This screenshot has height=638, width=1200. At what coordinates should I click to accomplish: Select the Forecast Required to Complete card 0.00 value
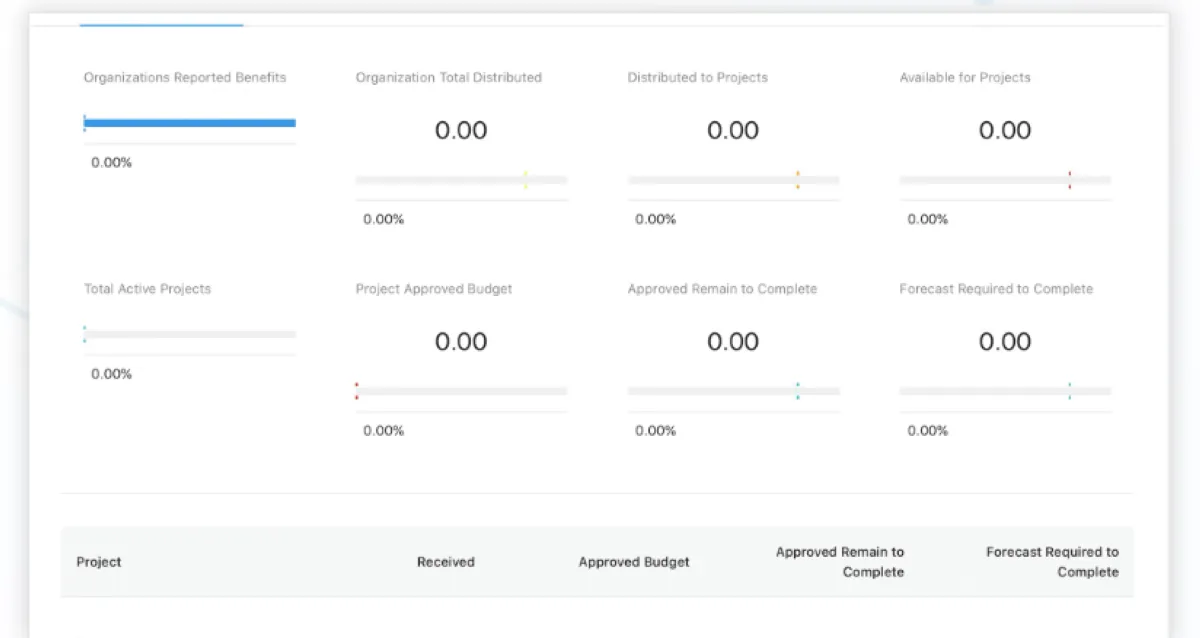(x=1005, y=342)
